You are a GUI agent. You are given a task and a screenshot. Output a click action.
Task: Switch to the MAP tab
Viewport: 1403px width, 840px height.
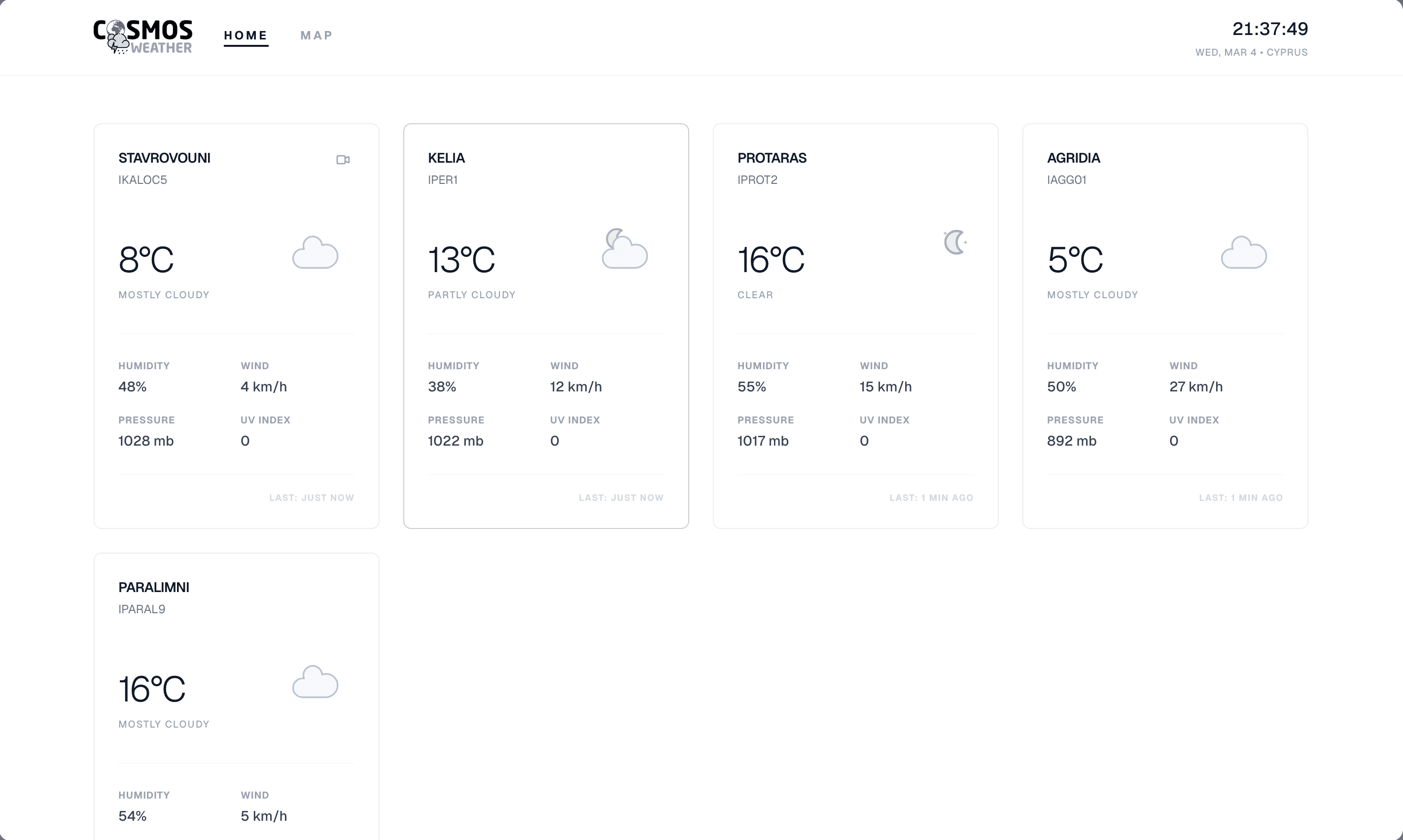click(x=316, y=35)
